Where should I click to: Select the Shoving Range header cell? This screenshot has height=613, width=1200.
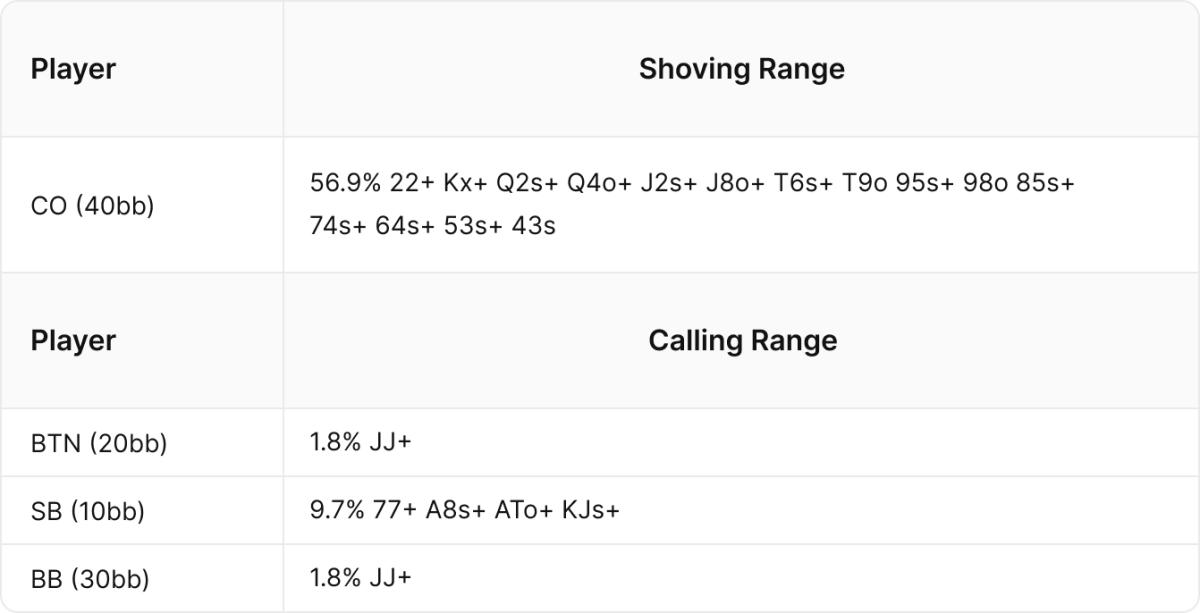[741, 69]
